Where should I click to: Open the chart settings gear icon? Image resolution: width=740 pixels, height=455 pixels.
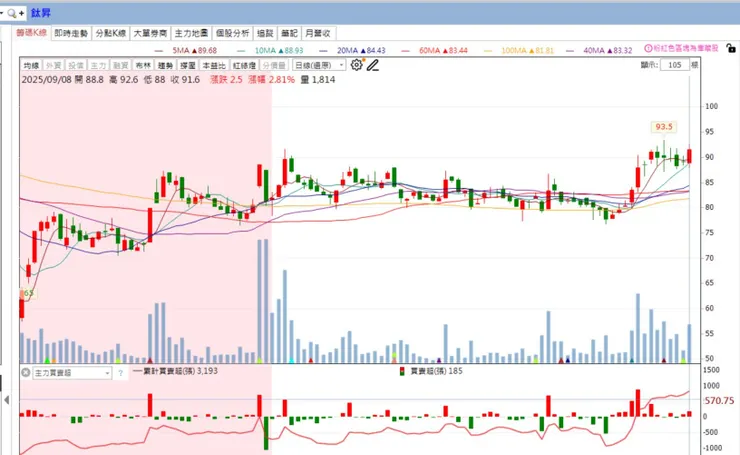tap(357, 65)
